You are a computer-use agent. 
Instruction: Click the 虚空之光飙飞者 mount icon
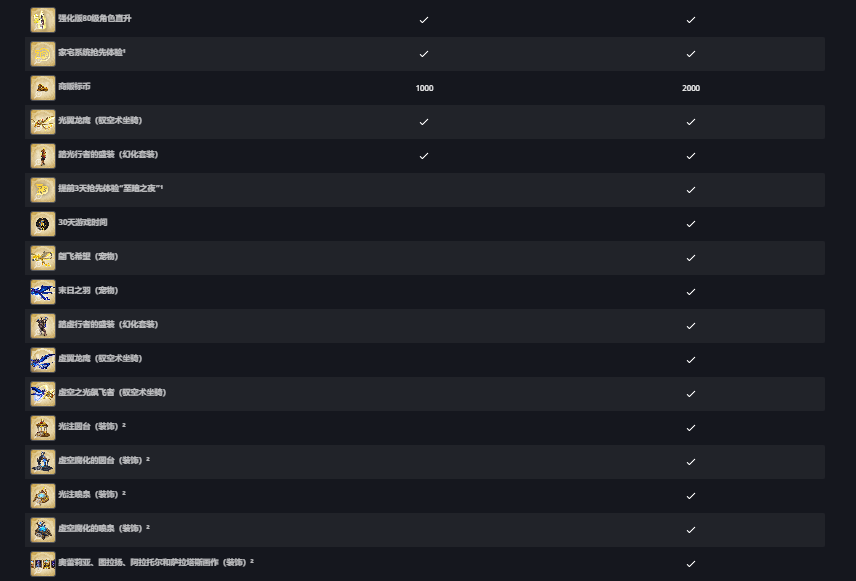(43, 394)
